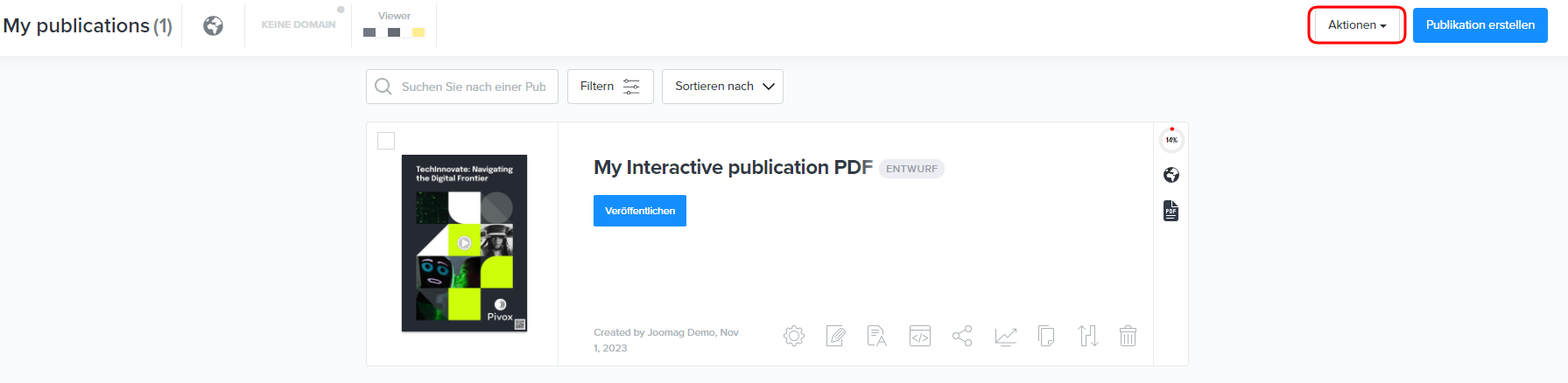1568x383 pixels.
Task: Click the reorder arrows icon
Action: click(x=1087, y=336)
